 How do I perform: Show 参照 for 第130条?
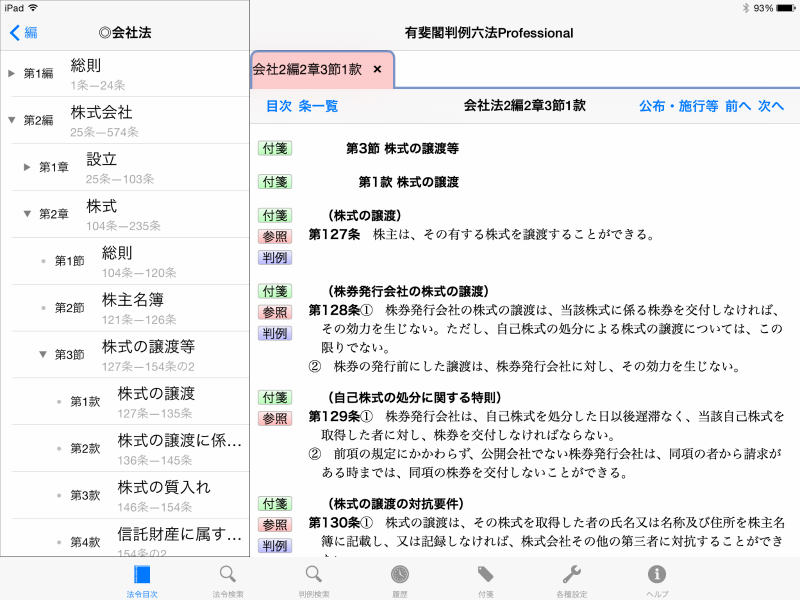pyautogui.click(x=275, y=525)
